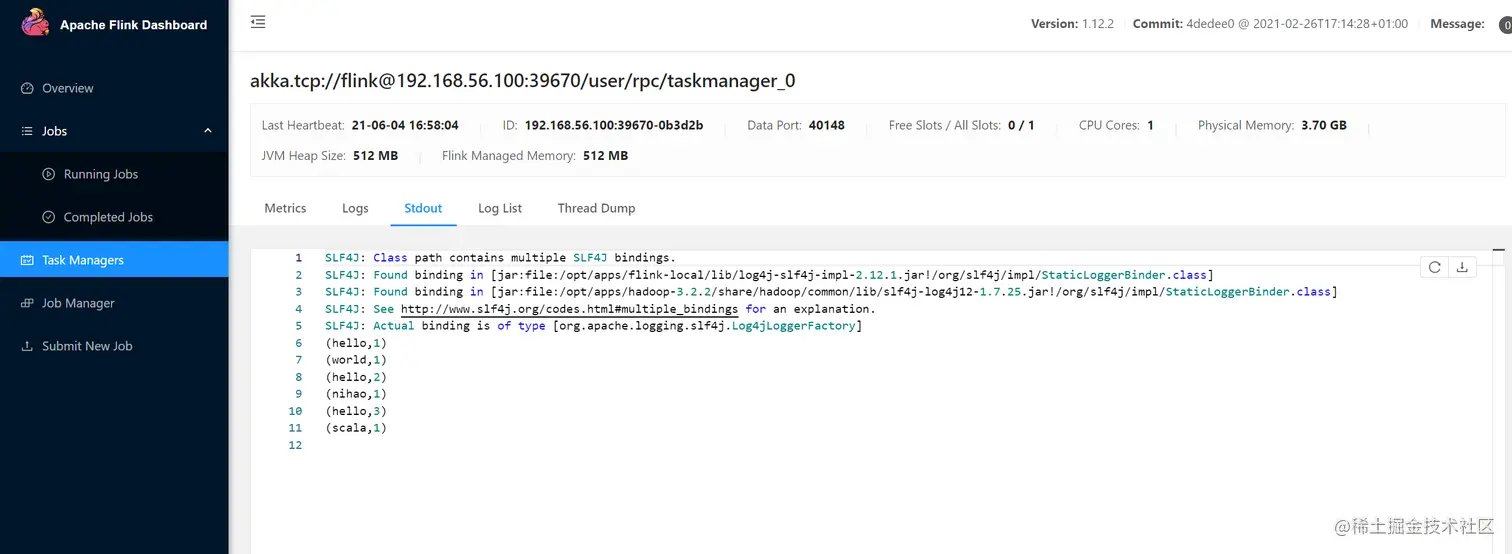The height and width of the screenshot is (554, 1512).
Task: Switch to the Thread Dump tab
Action: [x=596, y=208]
